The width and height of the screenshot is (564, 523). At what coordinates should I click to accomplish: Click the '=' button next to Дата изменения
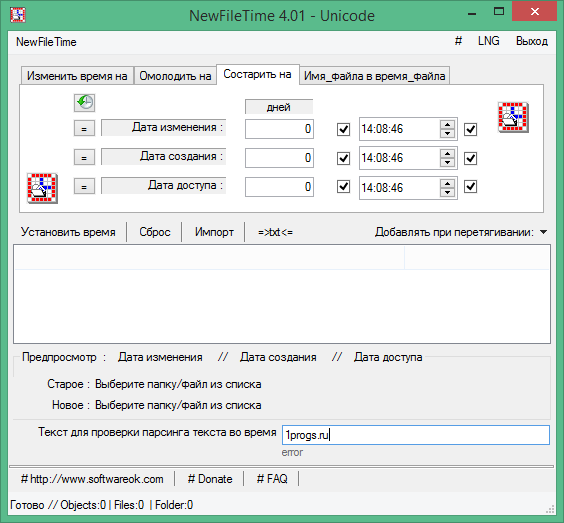[x=84, y=128]
